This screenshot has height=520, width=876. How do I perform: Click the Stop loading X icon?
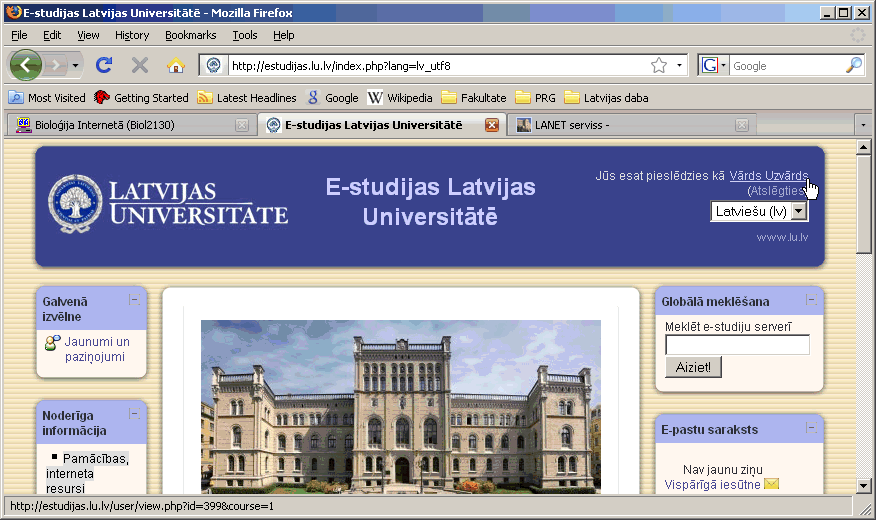pos(140,65)
